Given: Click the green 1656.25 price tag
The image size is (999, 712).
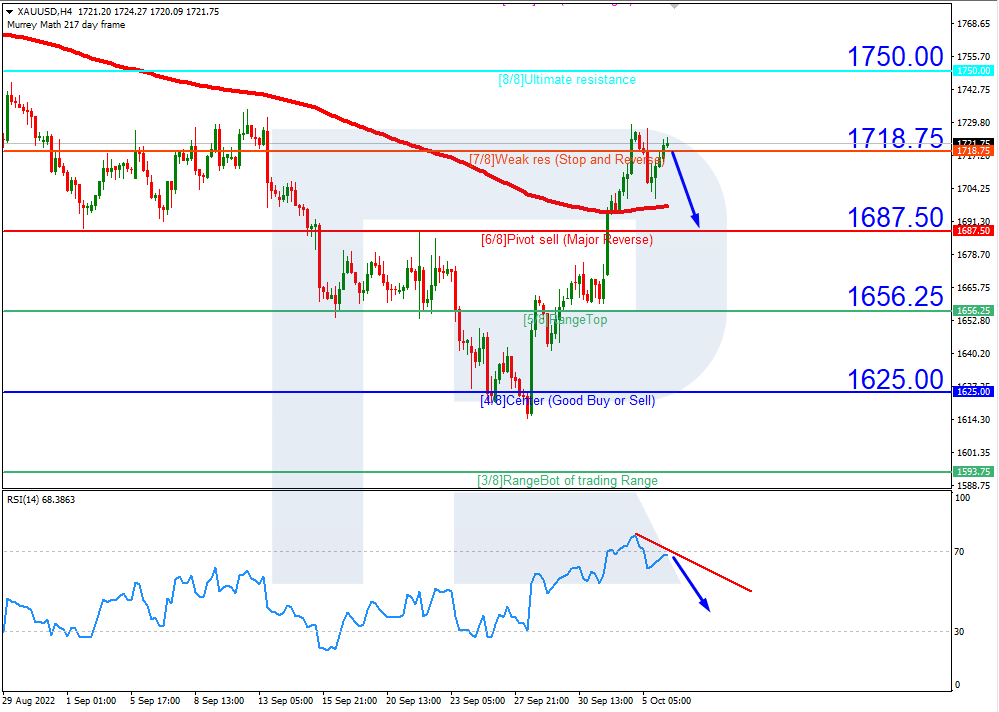Looking at the screenshot, I should (971, 311).
